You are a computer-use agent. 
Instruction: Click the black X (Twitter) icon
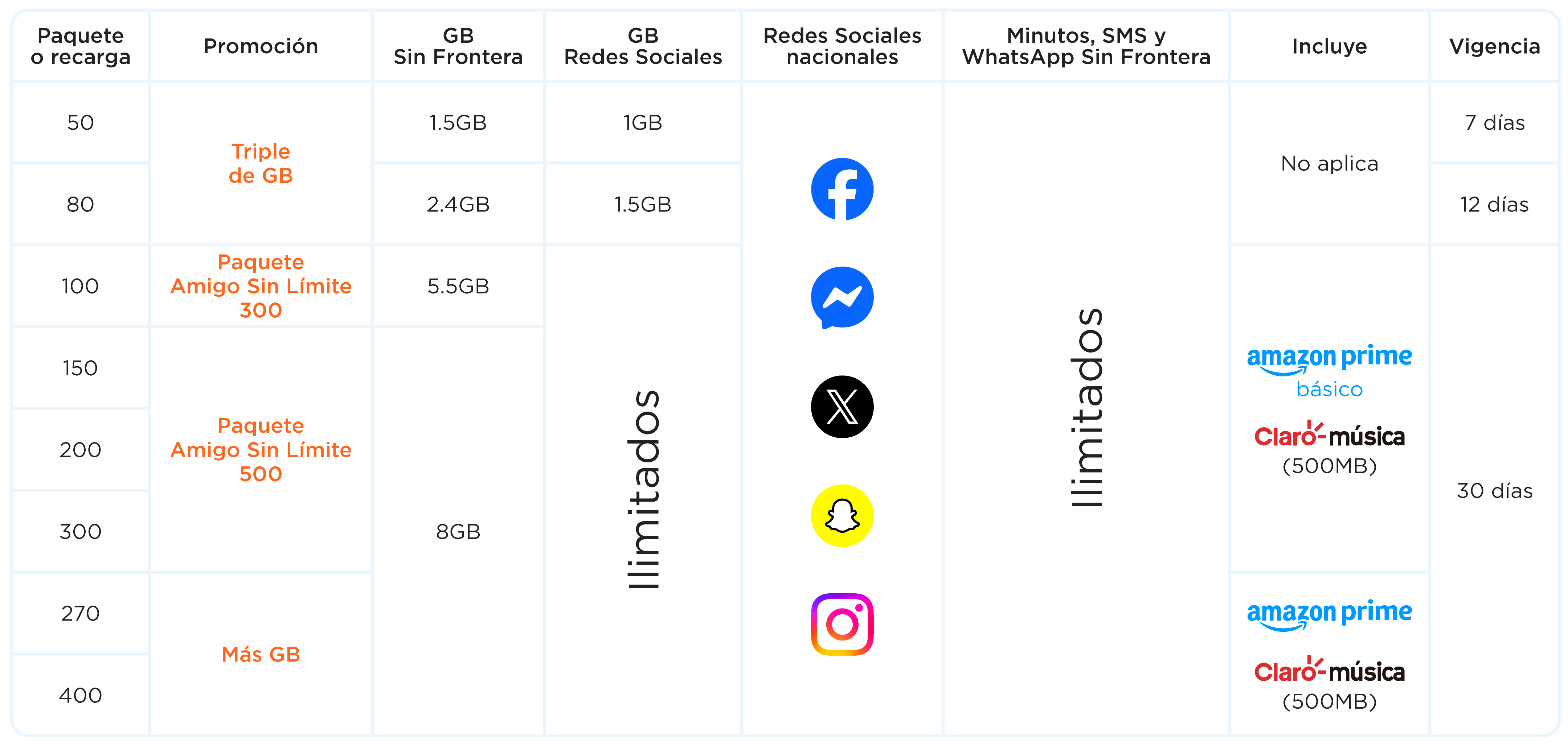pos(842,407)
